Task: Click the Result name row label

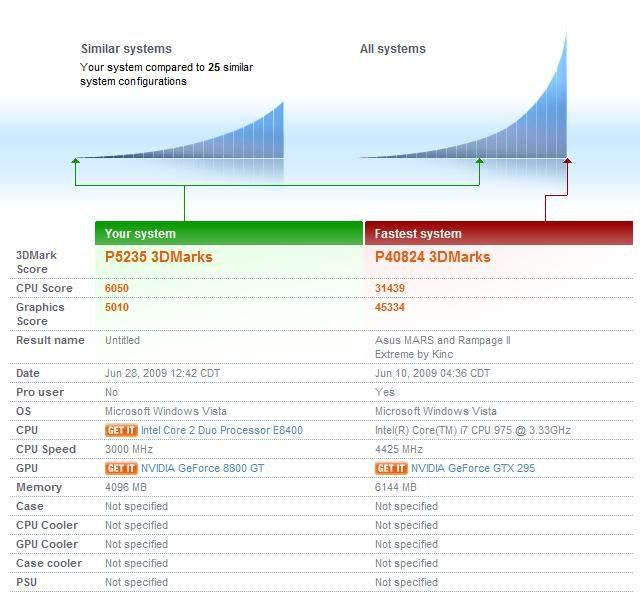Action: (x=50, y=341)
